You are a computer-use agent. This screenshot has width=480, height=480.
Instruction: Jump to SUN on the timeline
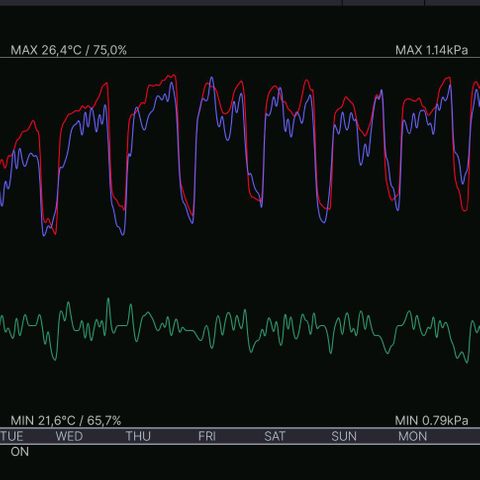(x=344, y=436)
